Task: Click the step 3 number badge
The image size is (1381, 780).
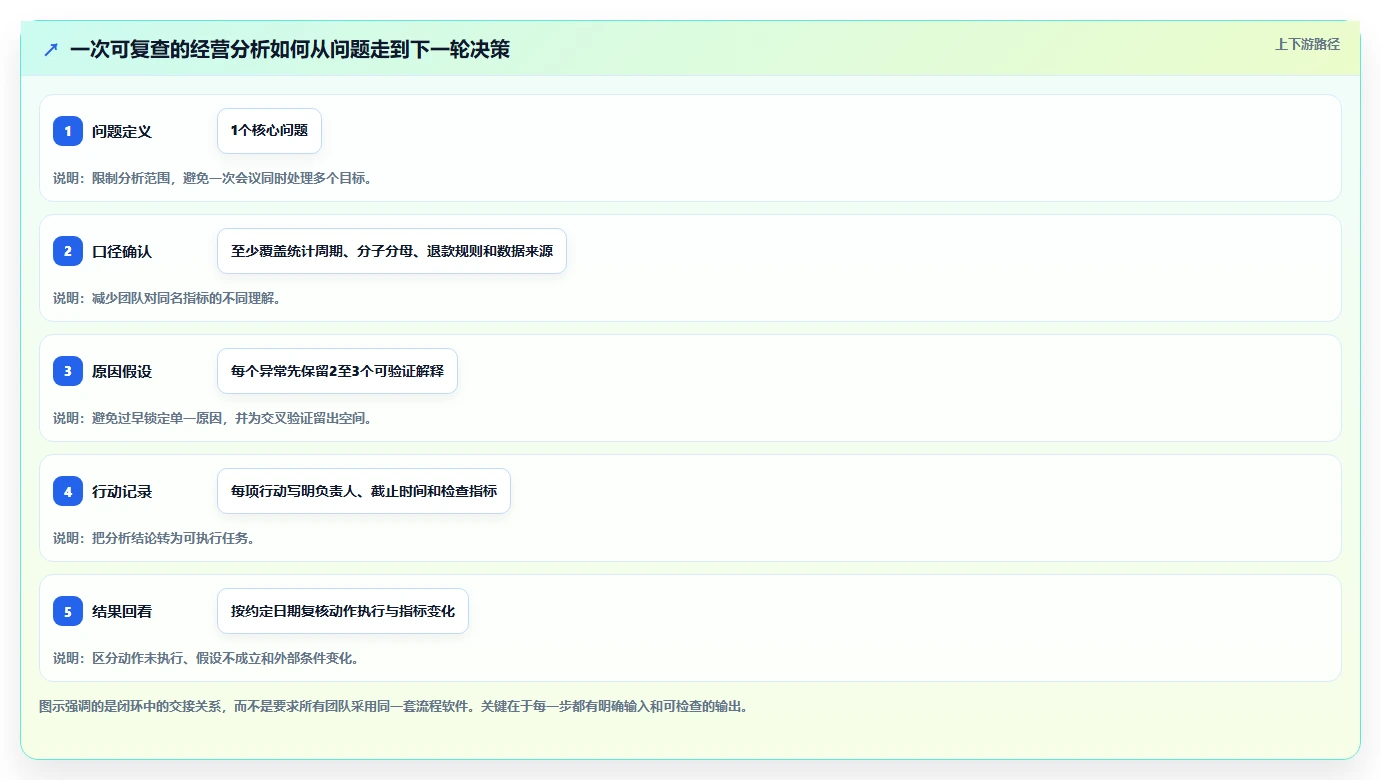Action: pyautogui.click(x=68, y=371)
